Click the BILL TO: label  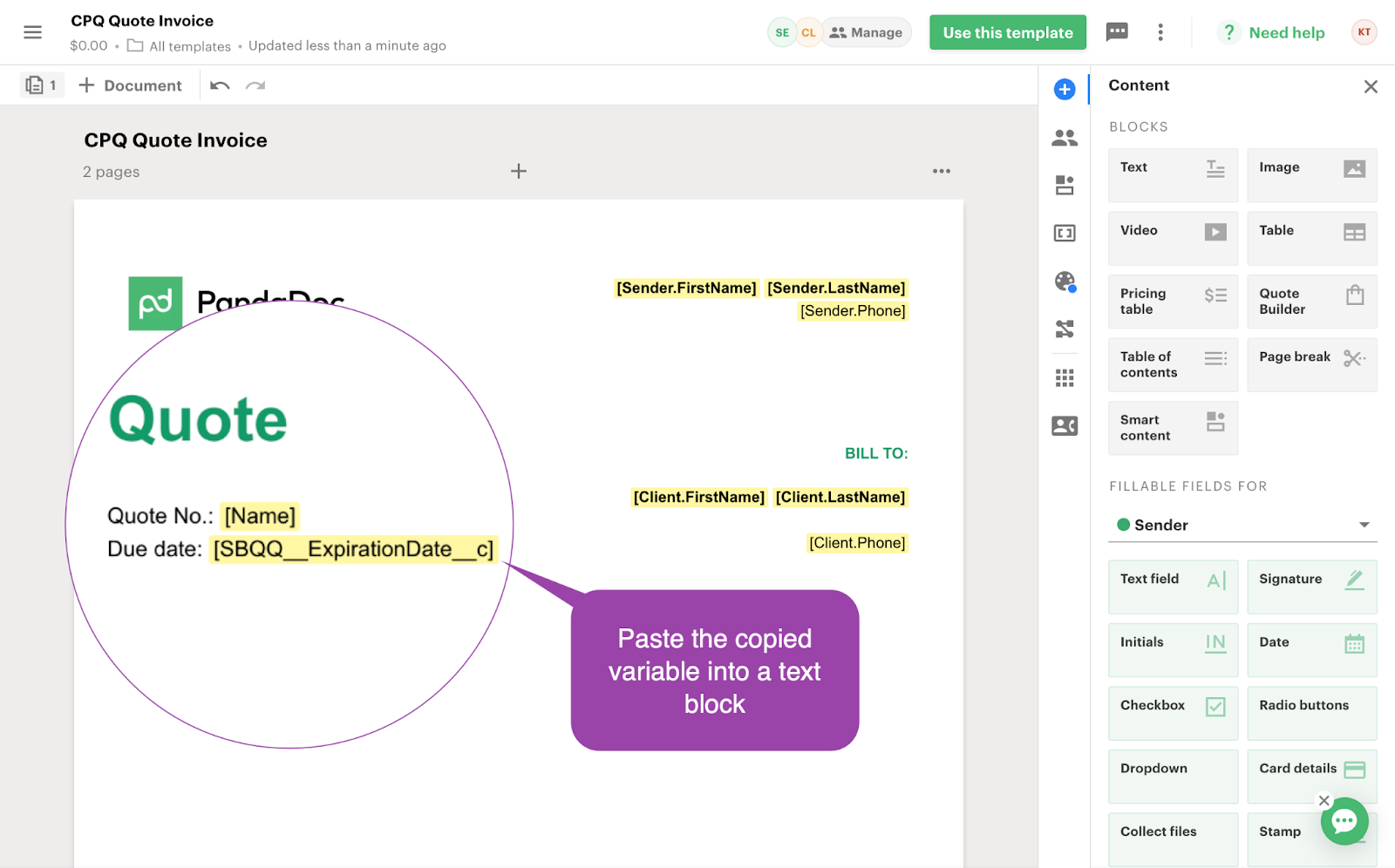coord(876,453)
